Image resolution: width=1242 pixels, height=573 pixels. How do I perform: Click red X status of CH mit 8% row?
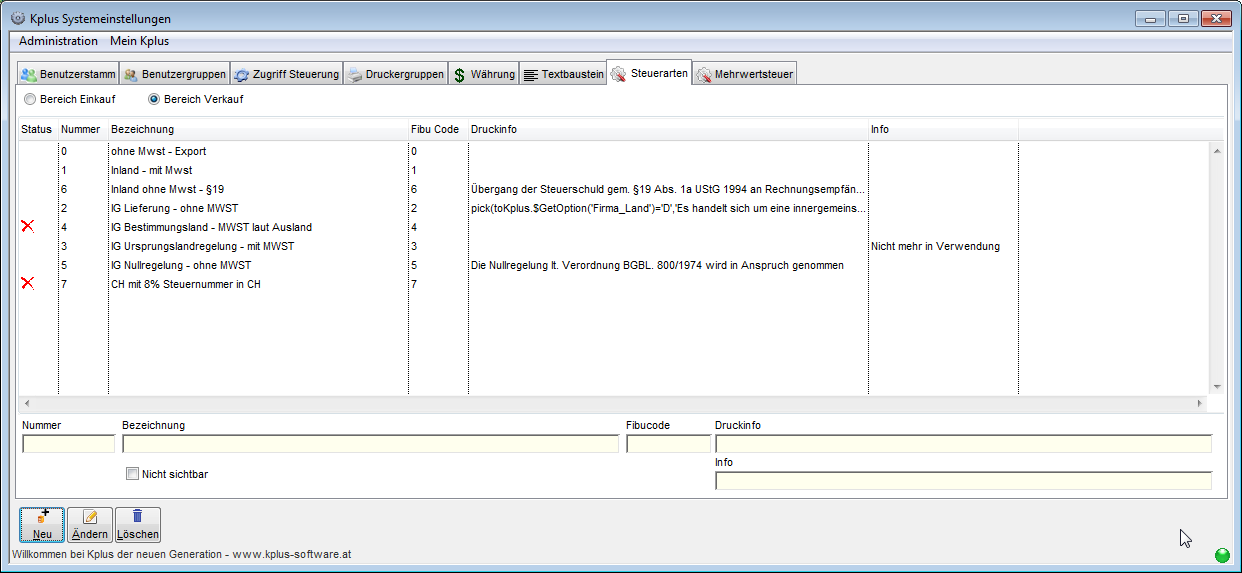(28, 284)
